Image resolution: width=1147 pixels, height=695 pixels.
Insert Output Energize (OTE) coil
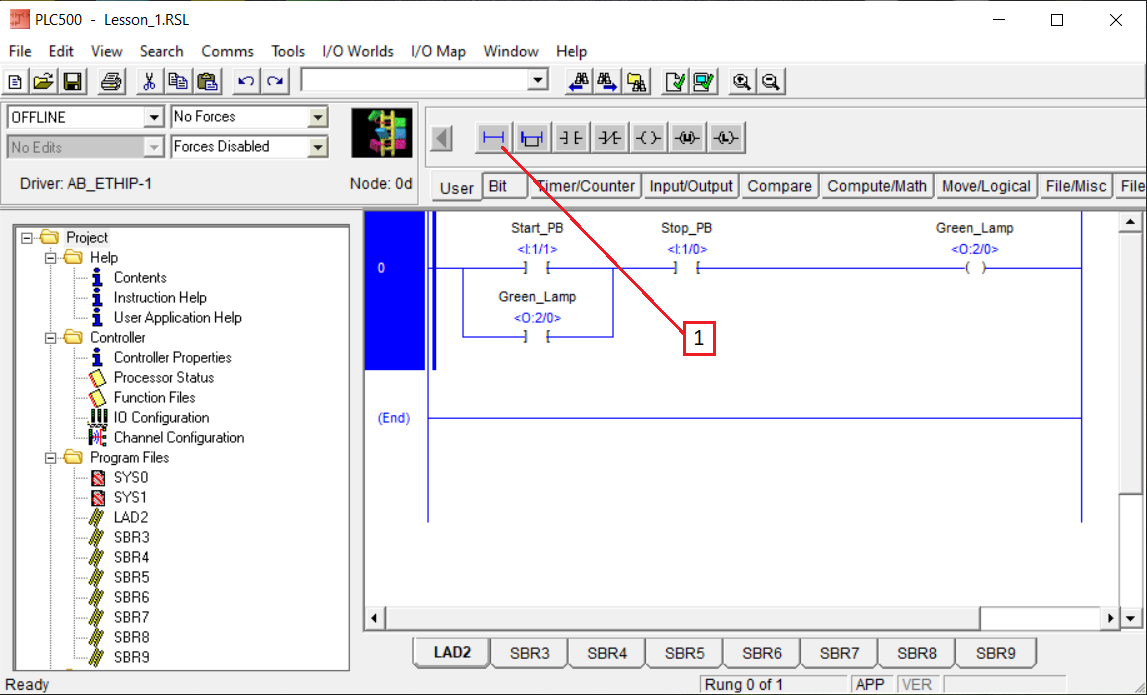coord(648,138)
